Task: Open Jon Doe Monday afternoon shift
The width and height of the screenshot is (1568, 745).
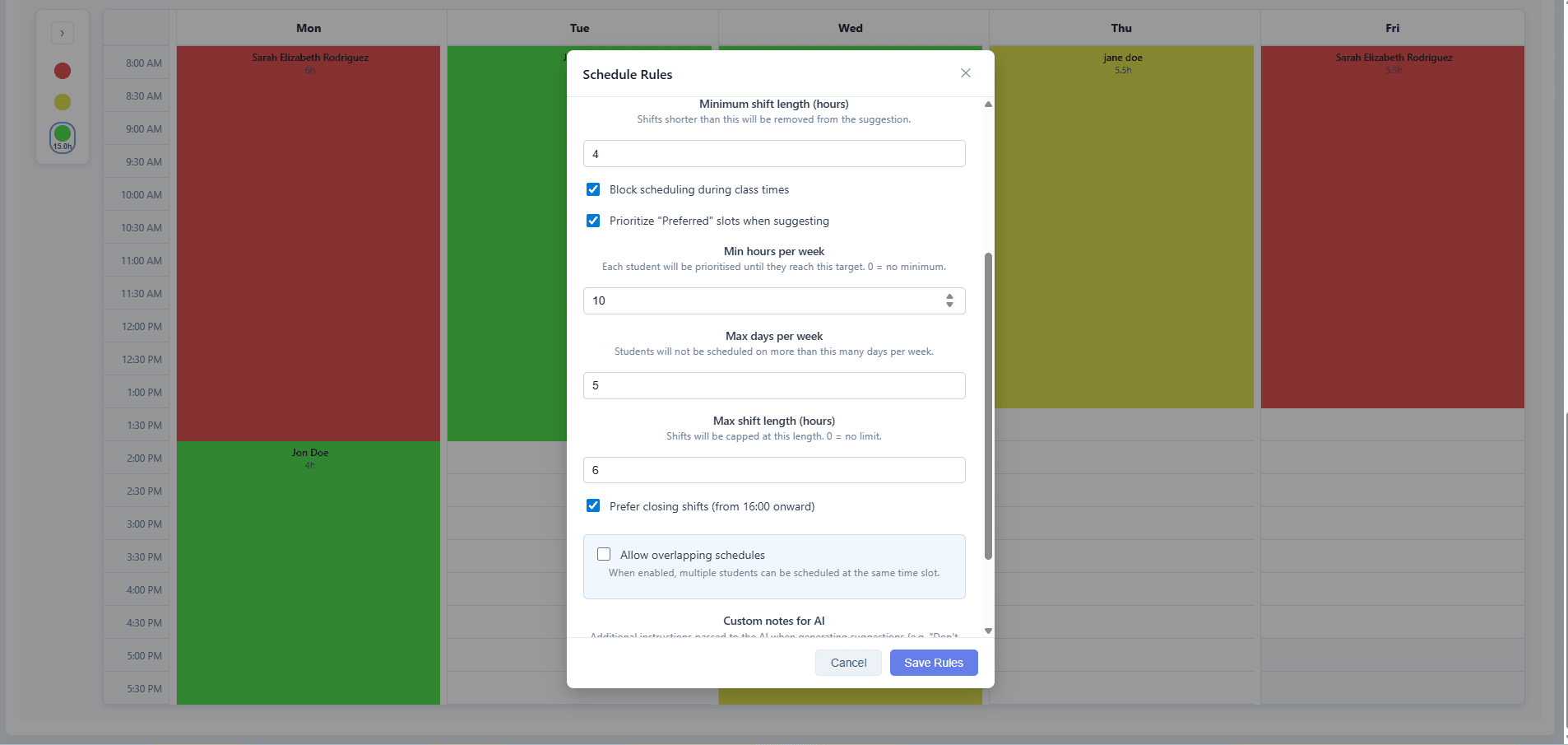Action: 308,573
